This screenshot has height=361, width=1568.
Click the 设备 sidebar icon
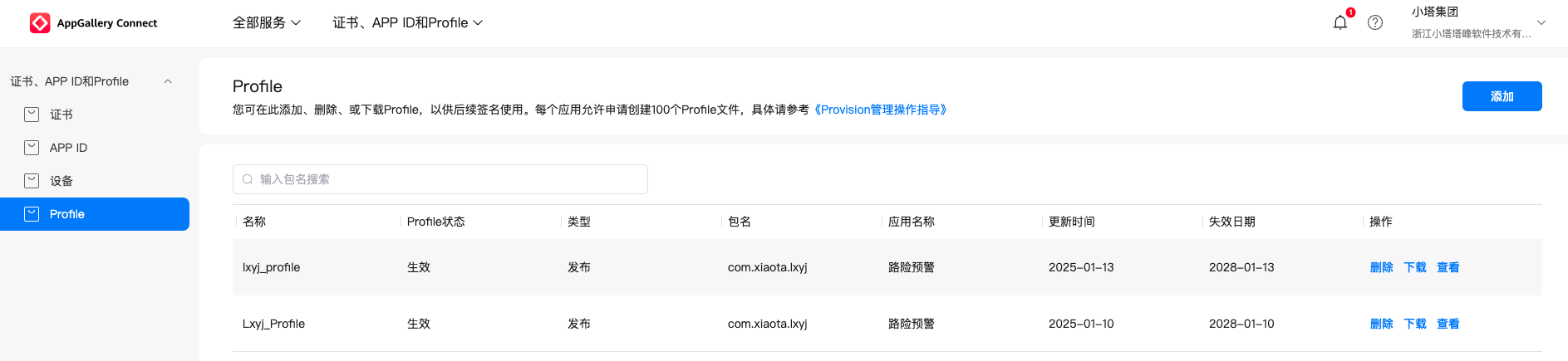tap(32, 181)
